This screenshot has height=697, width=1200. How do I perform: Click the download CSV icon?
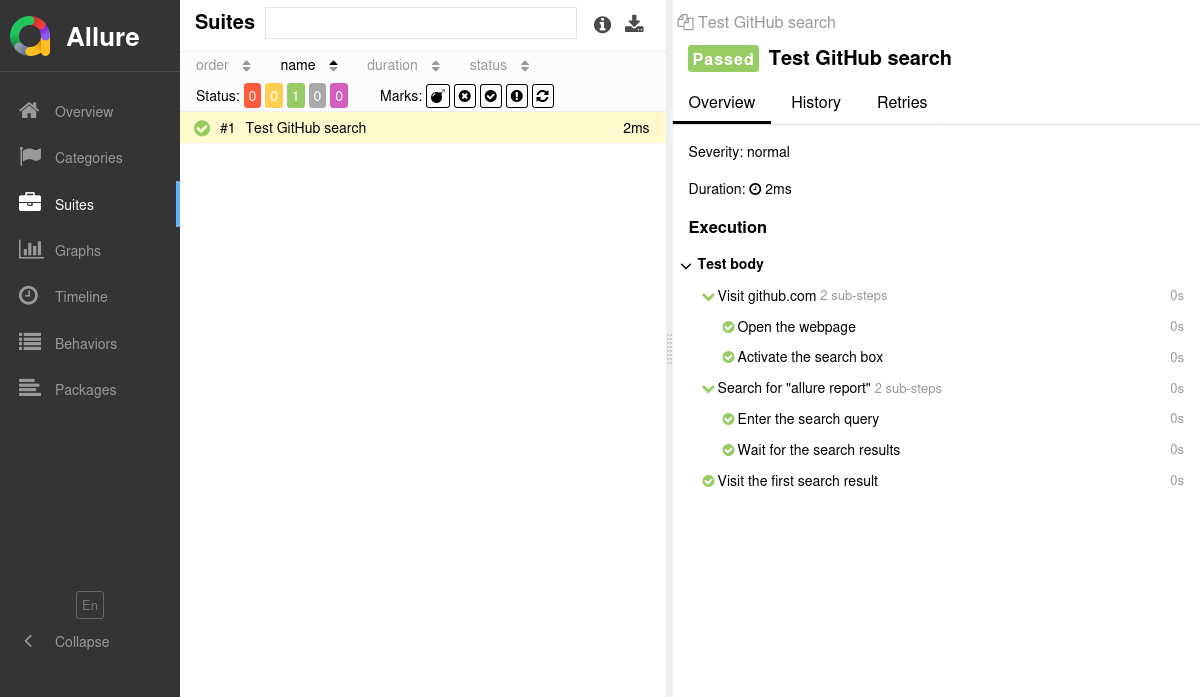[634, 24]
